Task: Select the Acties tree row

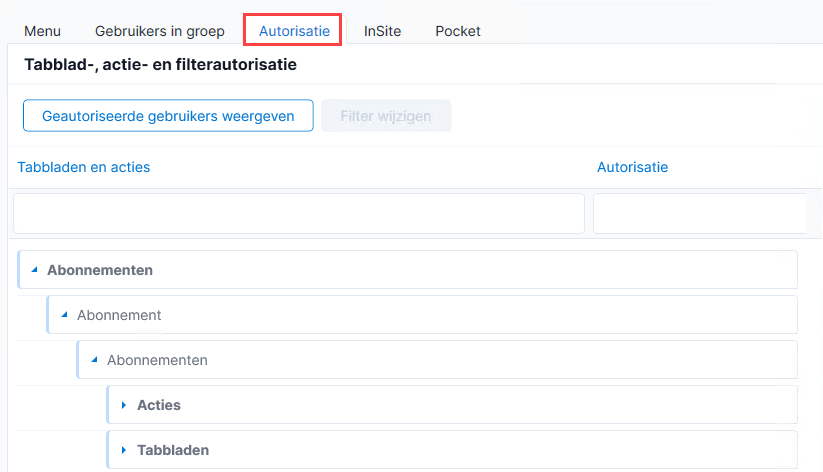Action: [x=452, y=405]
